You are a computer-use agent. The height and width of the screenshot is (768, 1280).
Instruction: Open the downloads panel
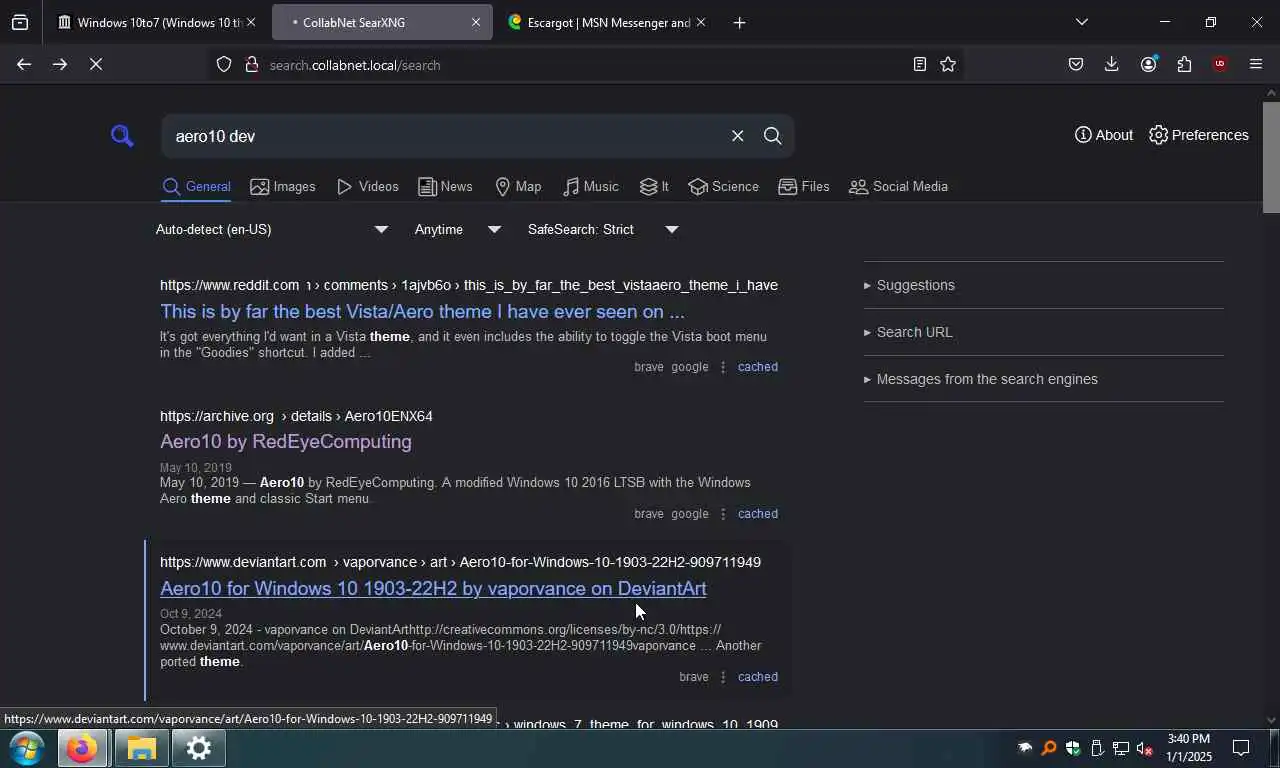(1112, 64)
